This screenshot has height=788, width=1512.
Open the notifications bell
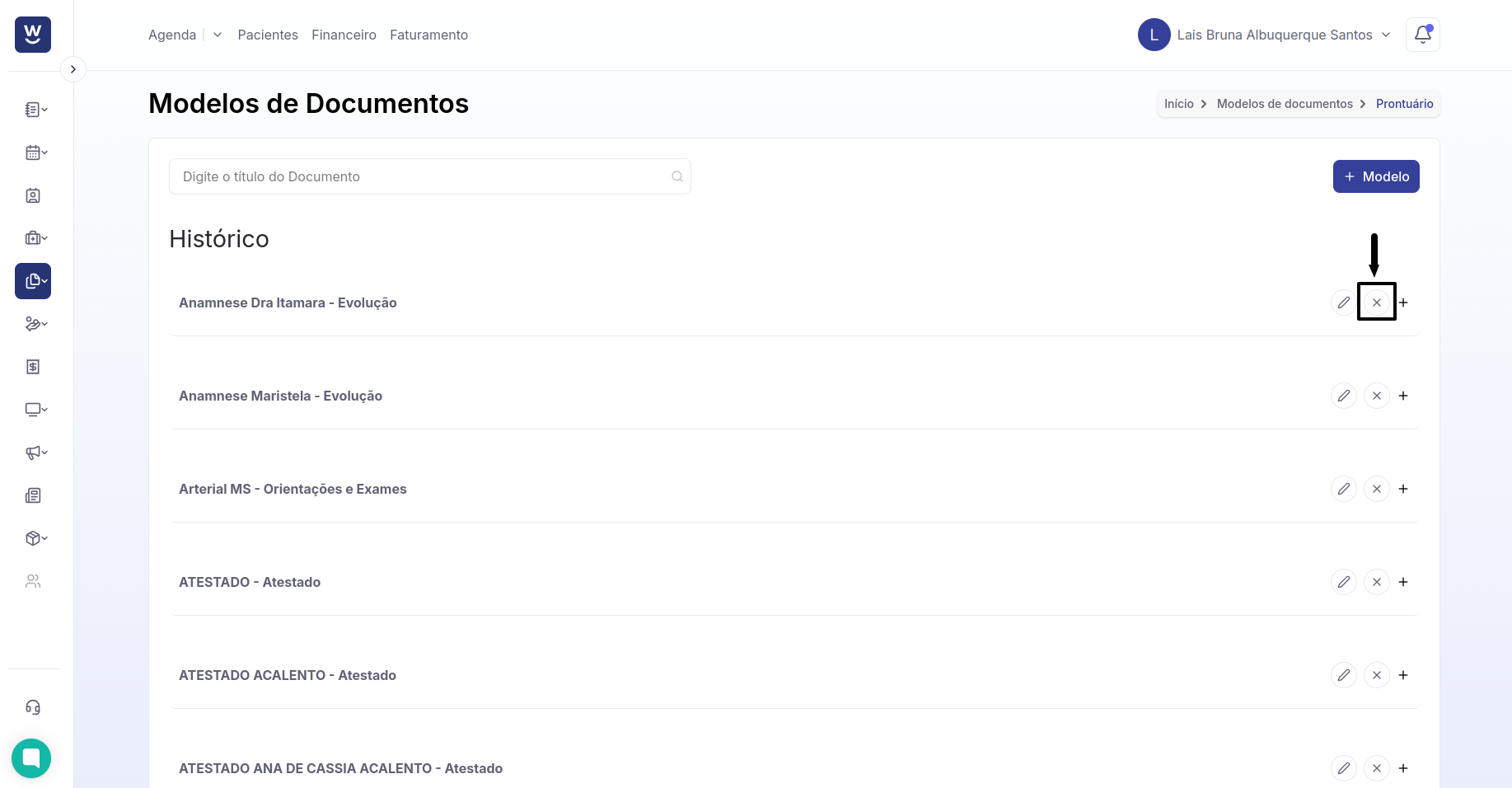[x=1423, y=35]
